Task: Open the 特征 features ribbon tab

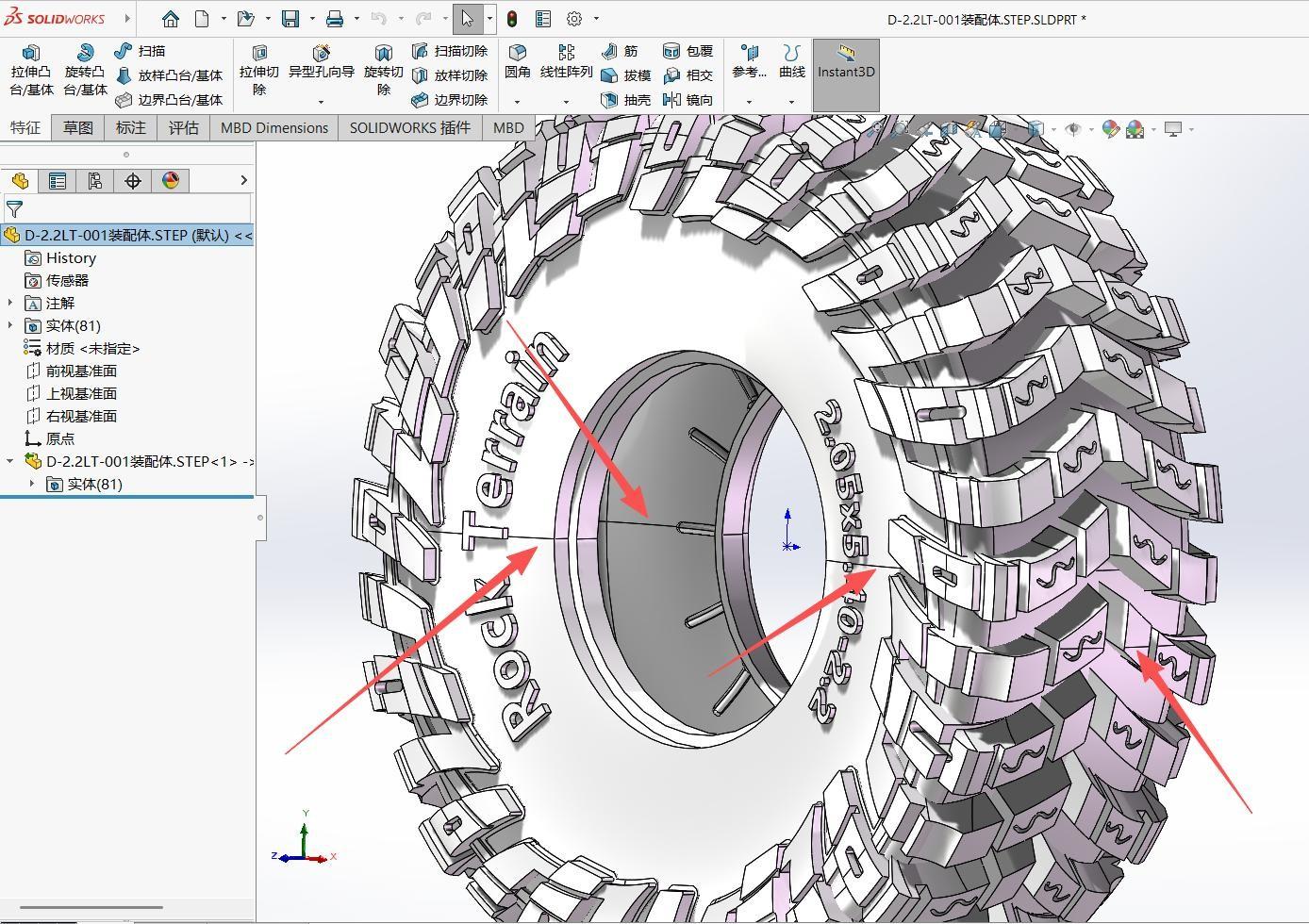Action: [x=25, y=128]
